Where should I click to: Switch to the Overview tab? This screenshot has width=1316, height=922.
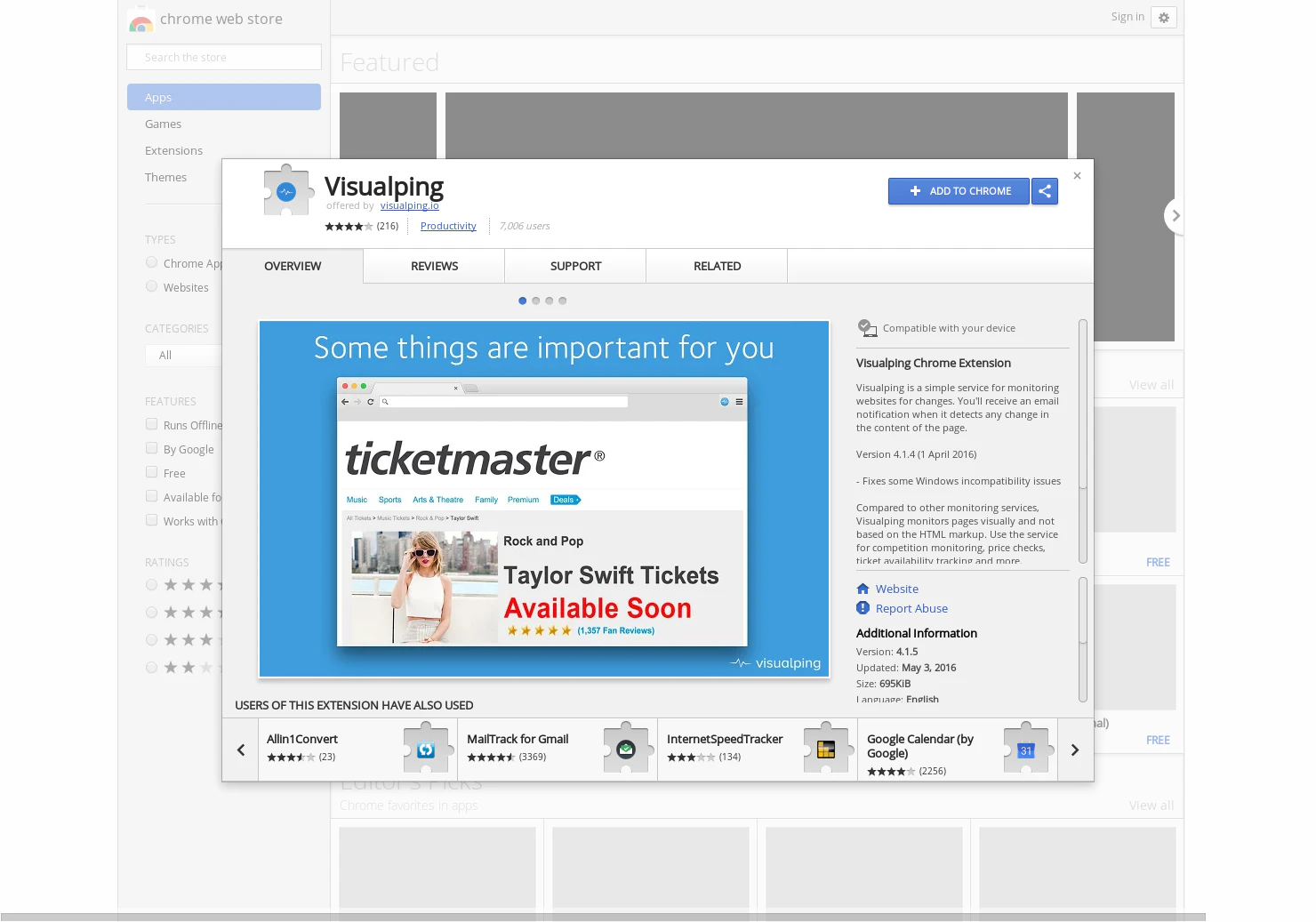(293, 266)
